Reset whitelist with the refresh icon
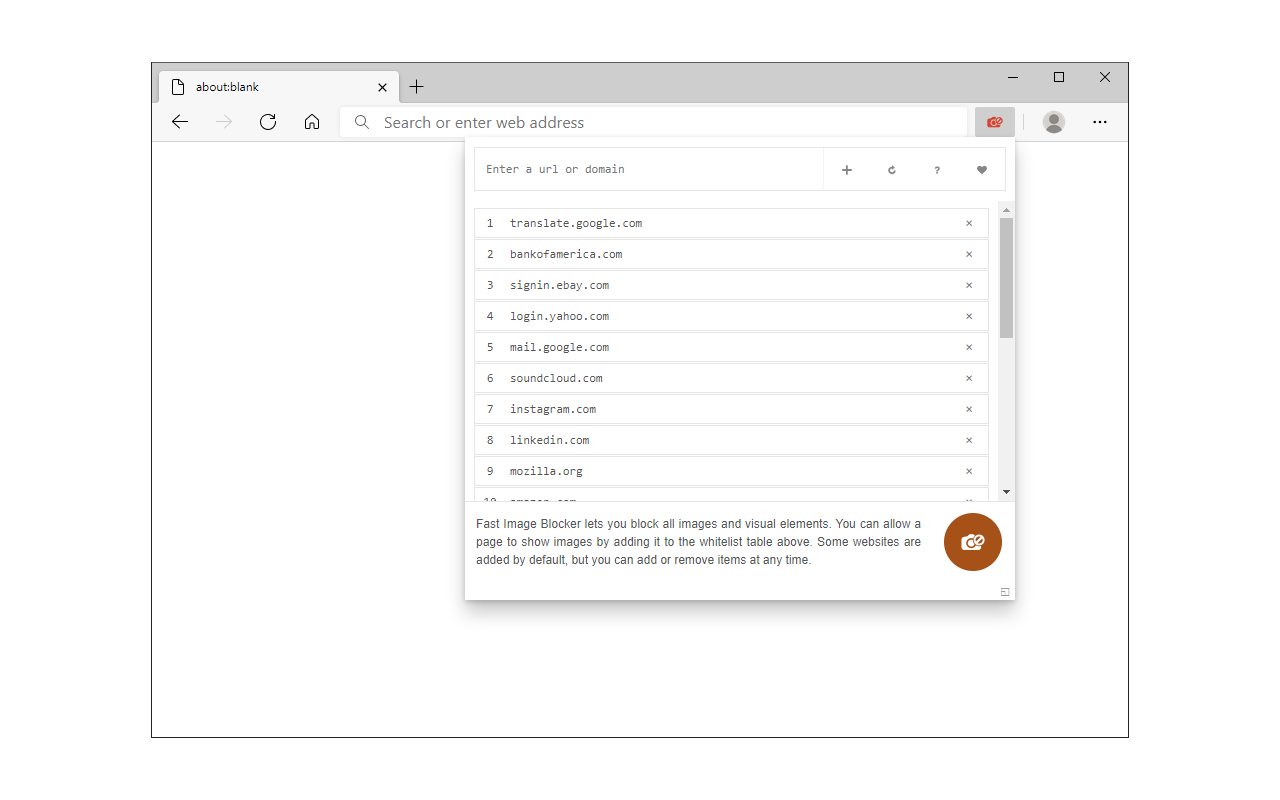The image size is (1280, 800). 892,170
